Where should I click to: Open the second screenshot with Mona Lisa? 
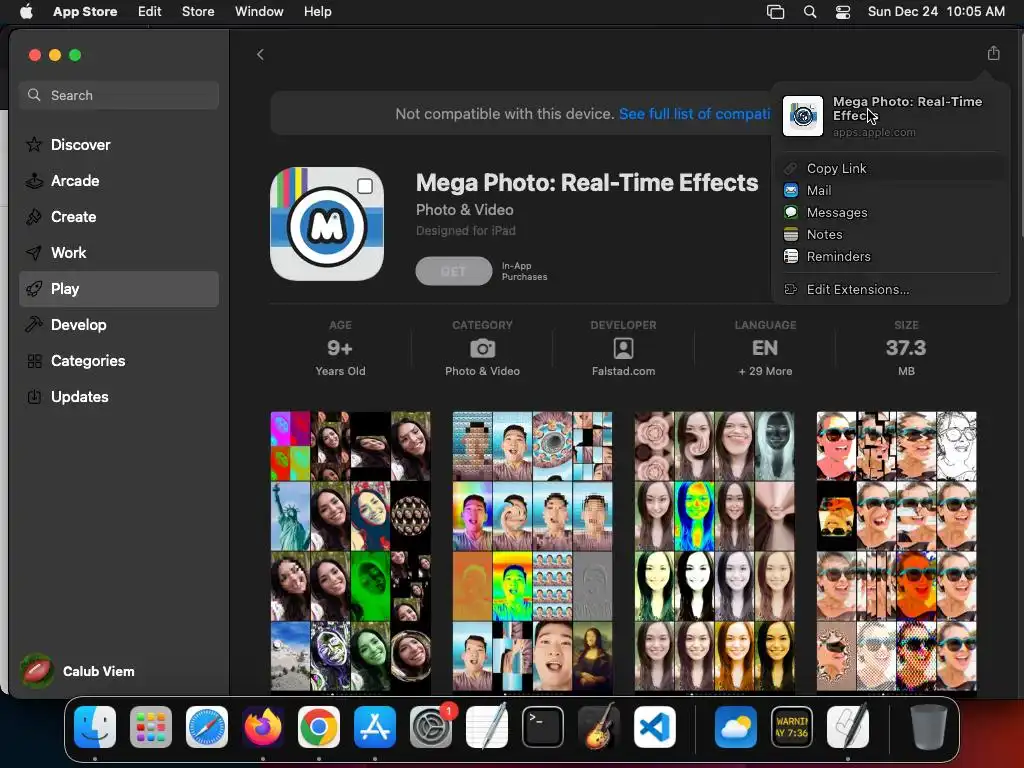pyautogui.click(x=532, y=552)
